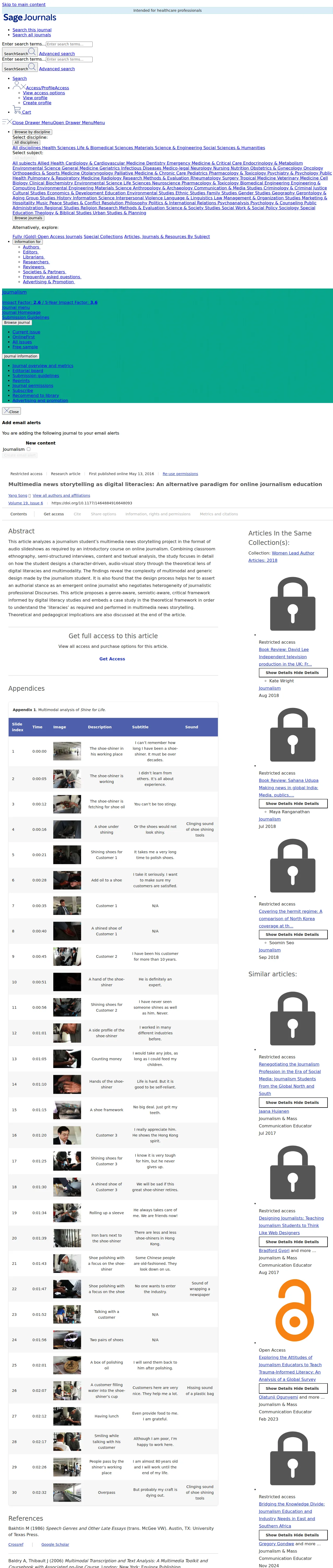Click the Search all journals link
The width and height of the screenshot is (333, 1568).
tap(32, 35)
